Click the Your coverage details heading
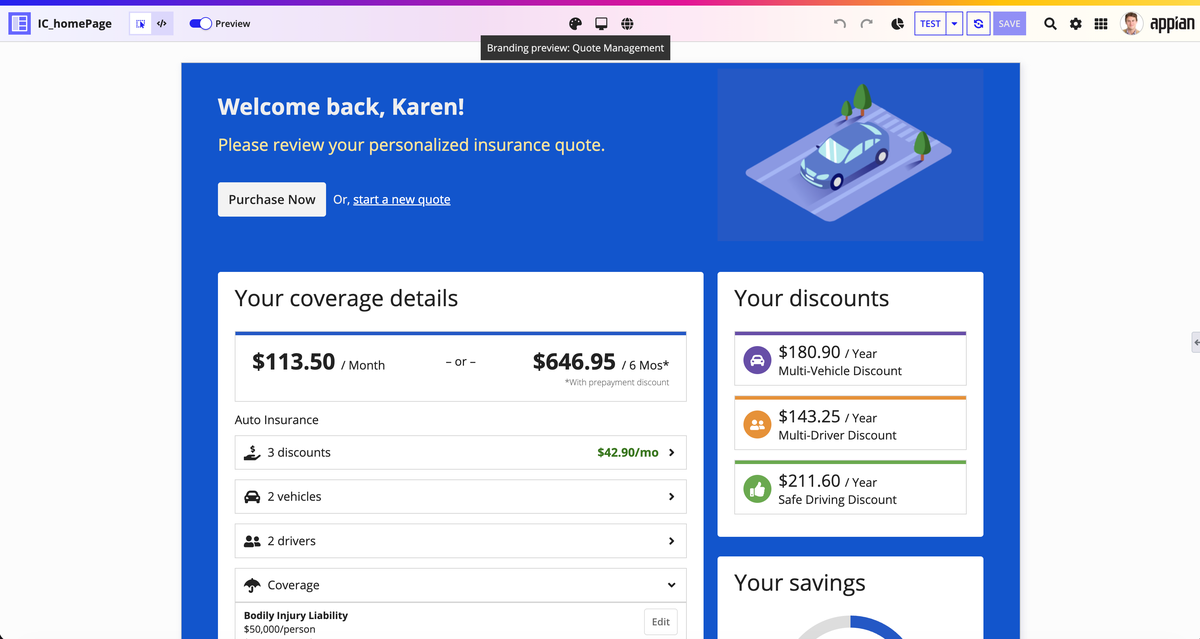The height and width of the screenshot is (639, 1200). [346, 298]
